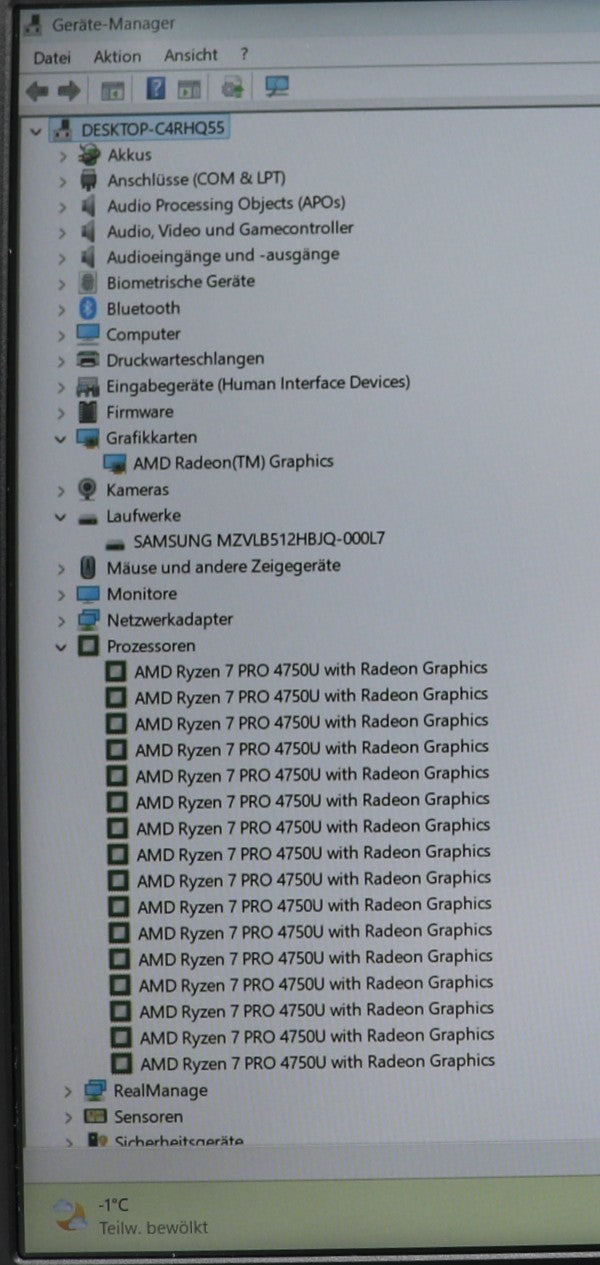This screenshot has height=1265, width=600.
Task: Select the Audioeingänge und -ausgänge speaker icon
Action: pos(88,257)
